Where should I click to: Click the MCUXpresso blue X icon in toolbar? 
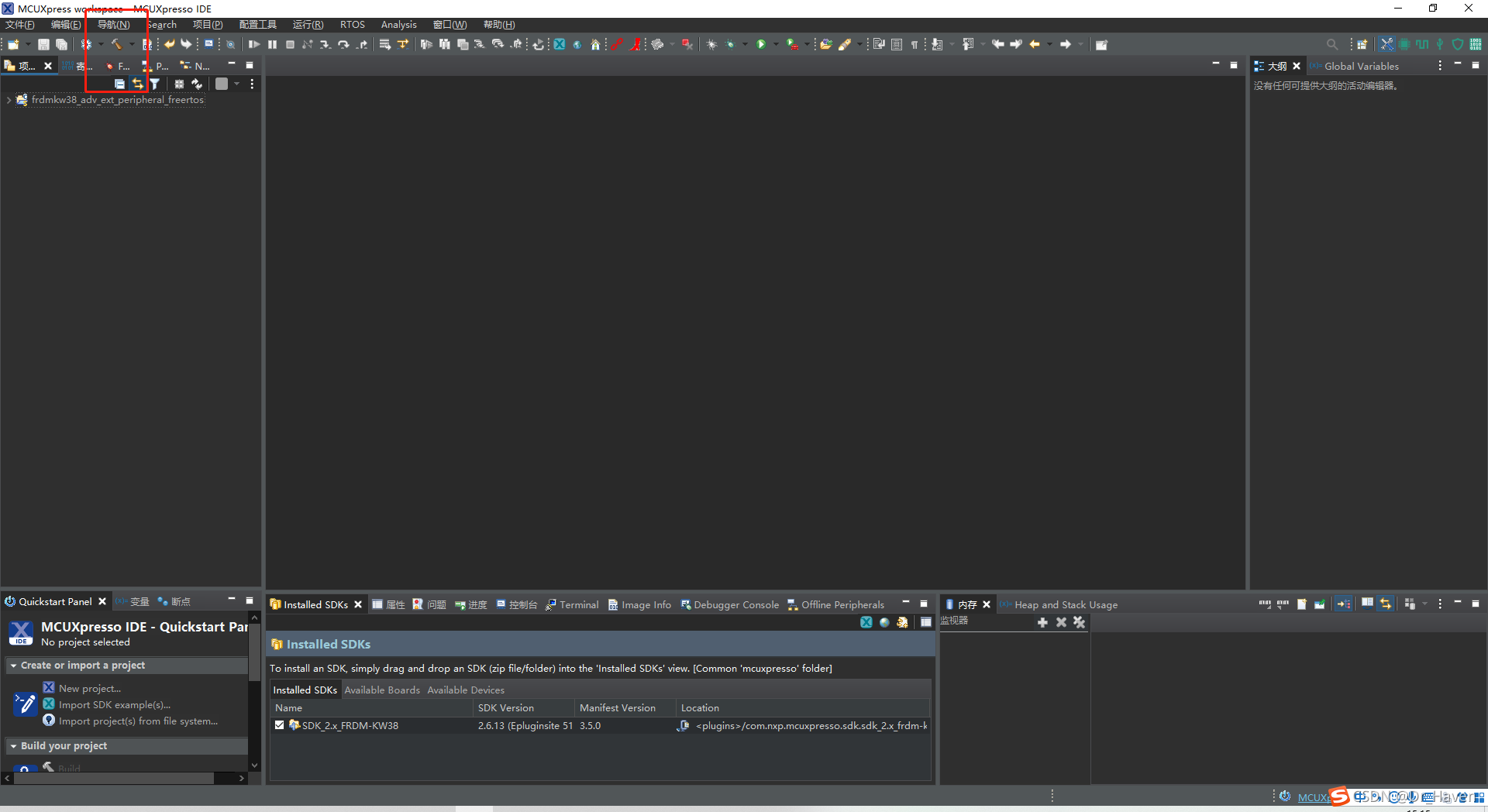559,44
